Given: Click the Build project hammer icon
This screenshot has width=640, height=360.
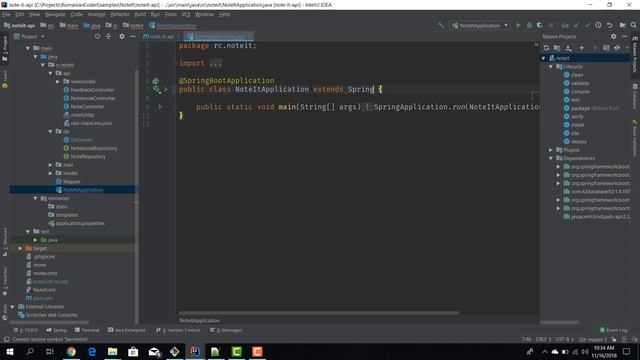Looking at the screenshot, I should (440, 25).
